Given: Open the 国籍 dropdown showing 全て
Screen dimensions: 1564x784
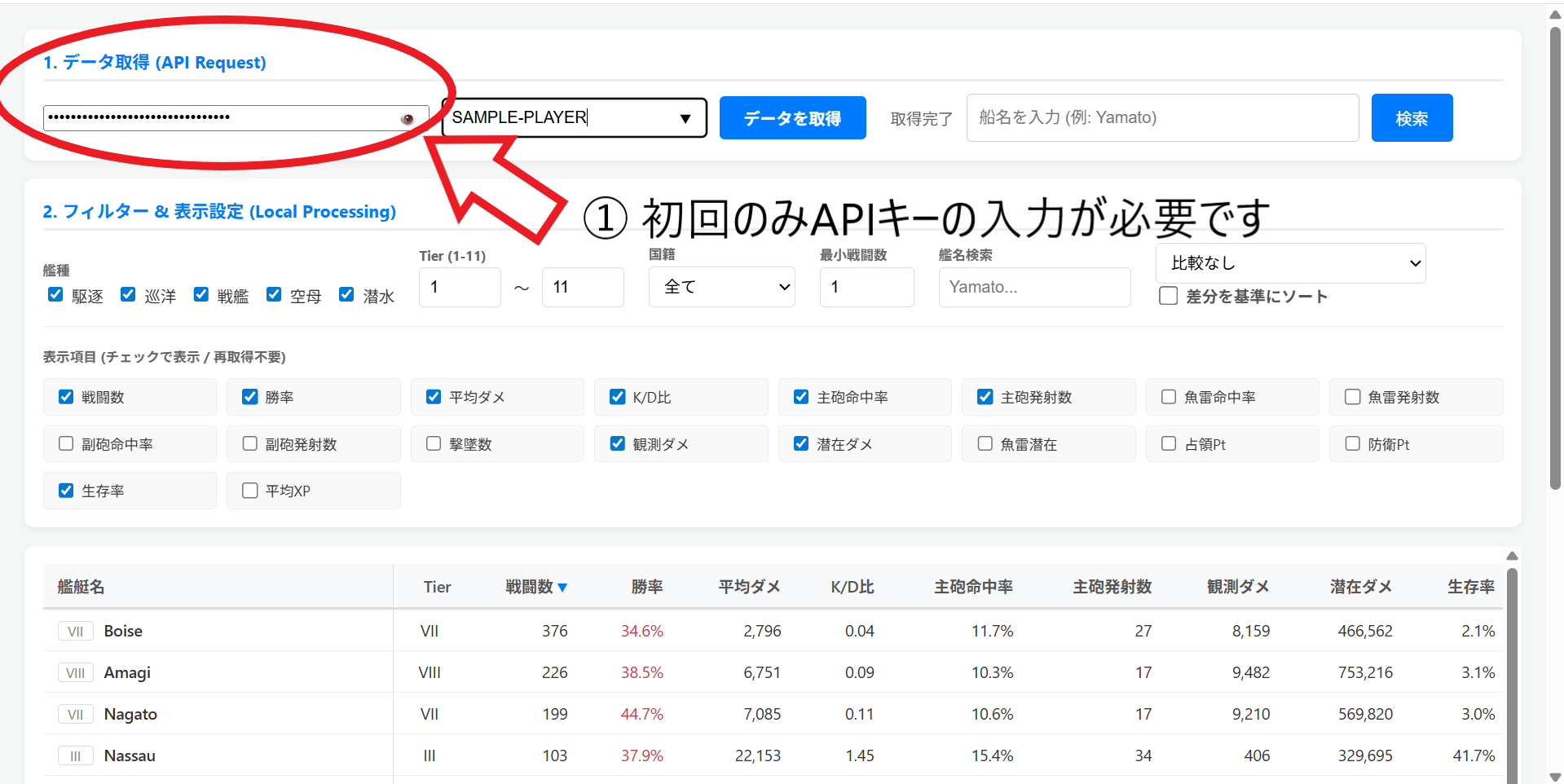Looking at the screenshot, I should point(721,287).
